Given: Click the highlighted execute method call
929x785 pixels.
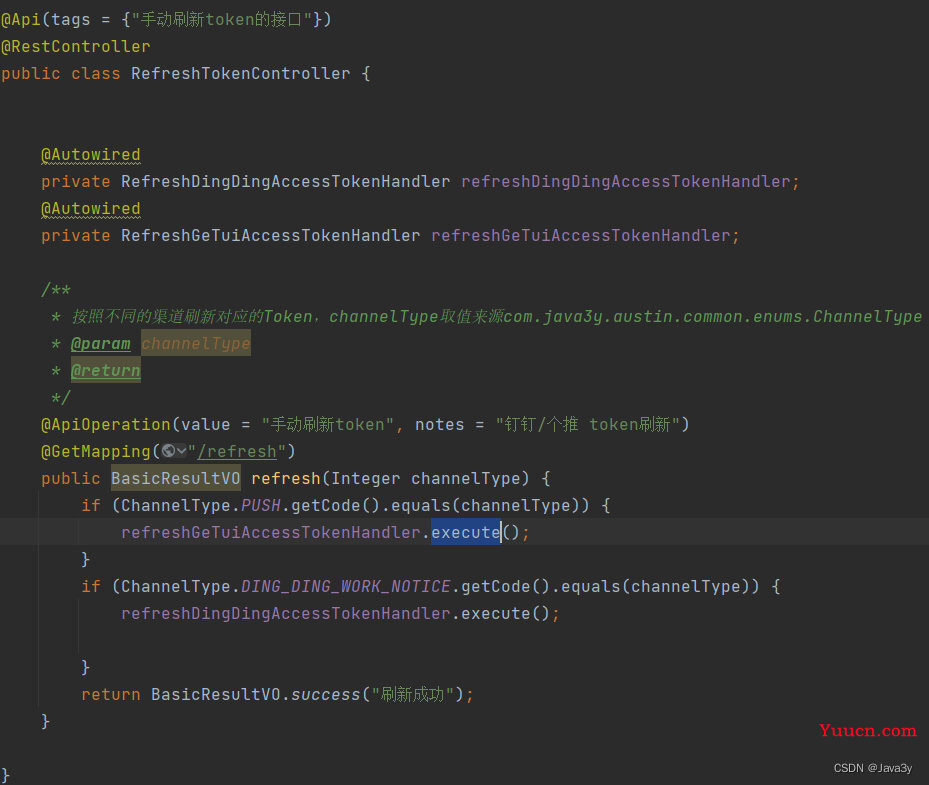Looking at the screenshot, I should [x=466, y=532].
